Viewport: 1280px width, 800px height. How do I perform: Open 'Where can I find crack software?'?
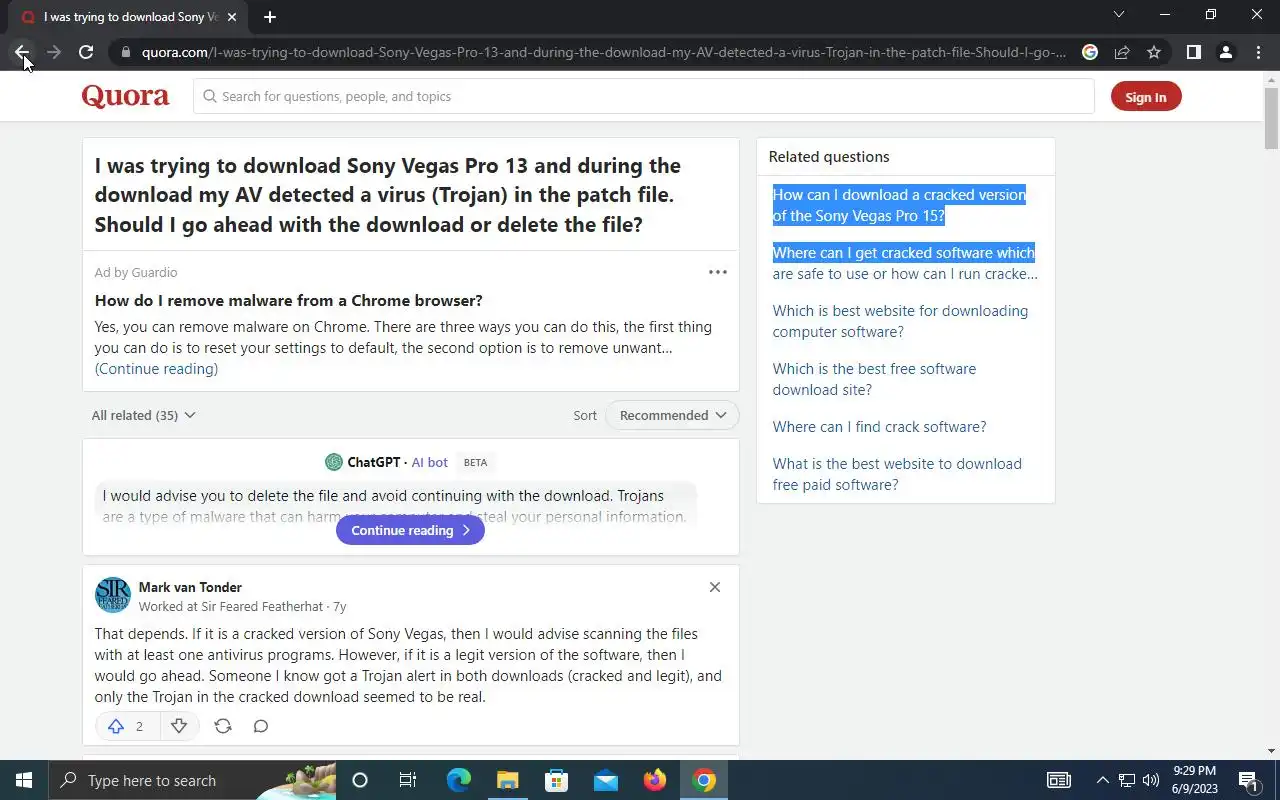point(879,427)
